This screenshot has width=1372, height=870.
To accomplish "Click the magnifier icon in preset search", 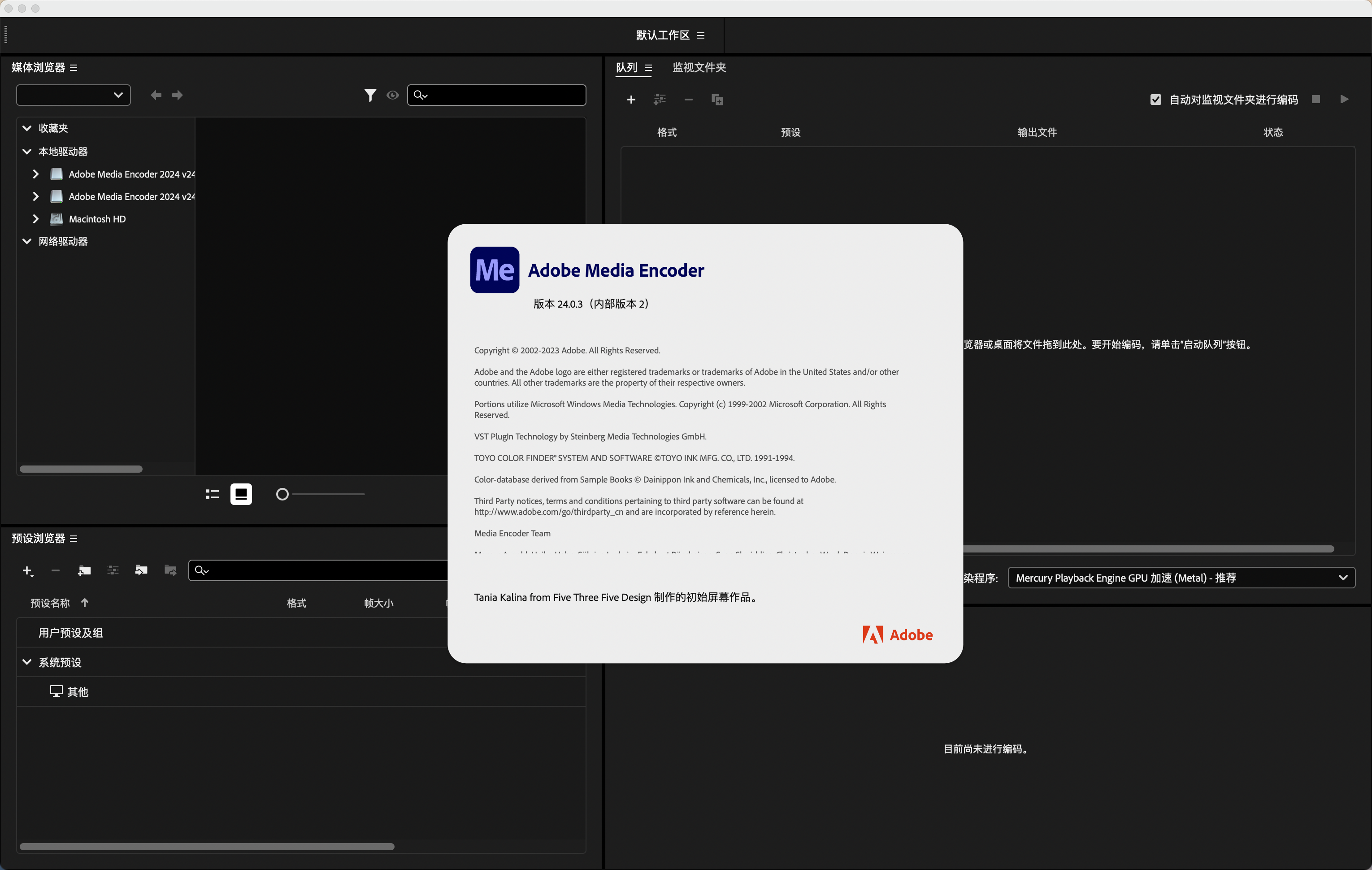I will coord(201,570).
